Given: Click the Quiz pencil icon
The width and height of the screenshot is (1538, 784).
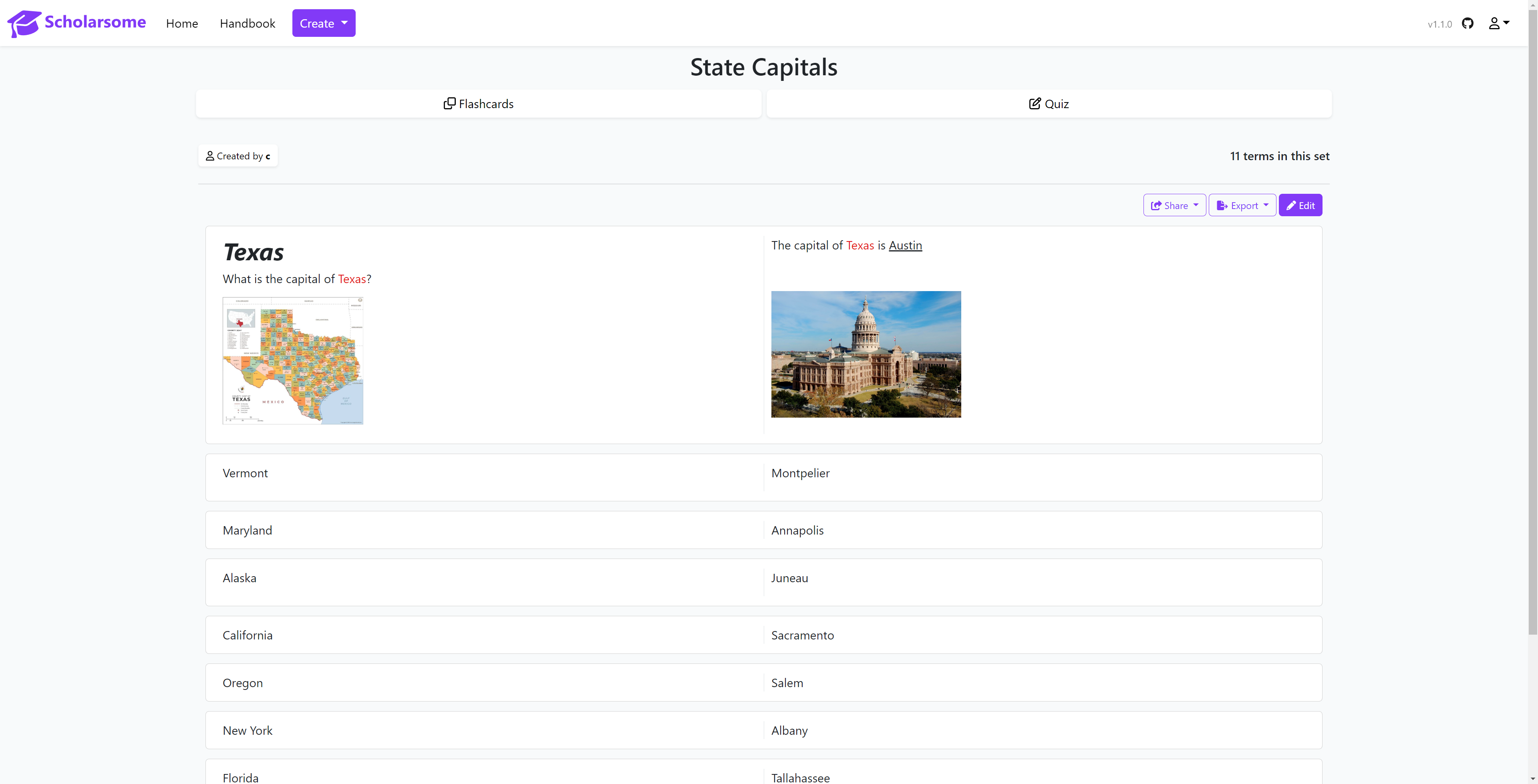Looking at the screenshot, I should [x=1035, y=104].
